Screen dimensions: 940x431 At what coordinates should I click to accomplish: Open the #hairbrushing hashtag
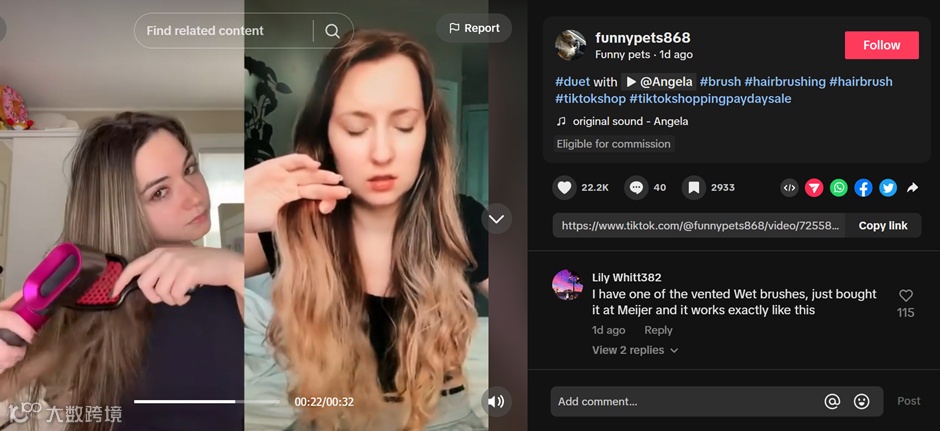pos(785,82)
